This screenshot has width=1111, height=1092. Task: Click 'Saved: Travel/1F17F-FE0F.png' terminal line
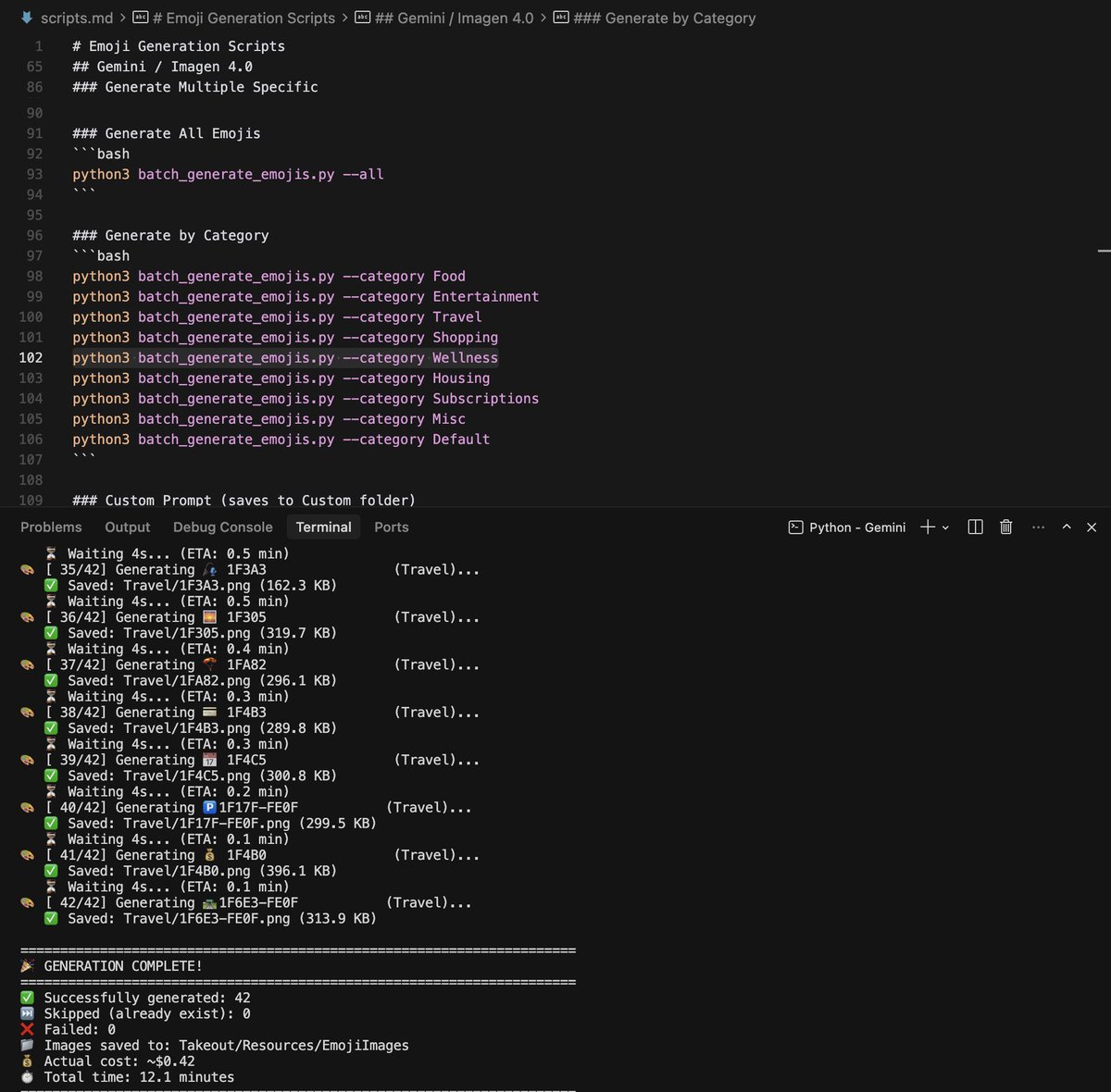tap(210, 824)
